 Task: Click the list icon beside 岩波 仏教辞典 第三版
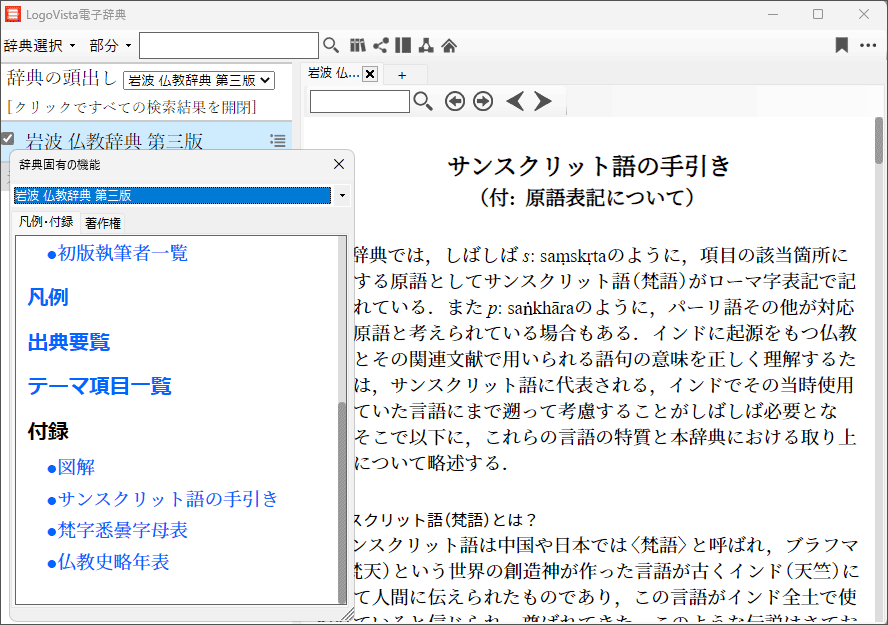tap(278, 141)
